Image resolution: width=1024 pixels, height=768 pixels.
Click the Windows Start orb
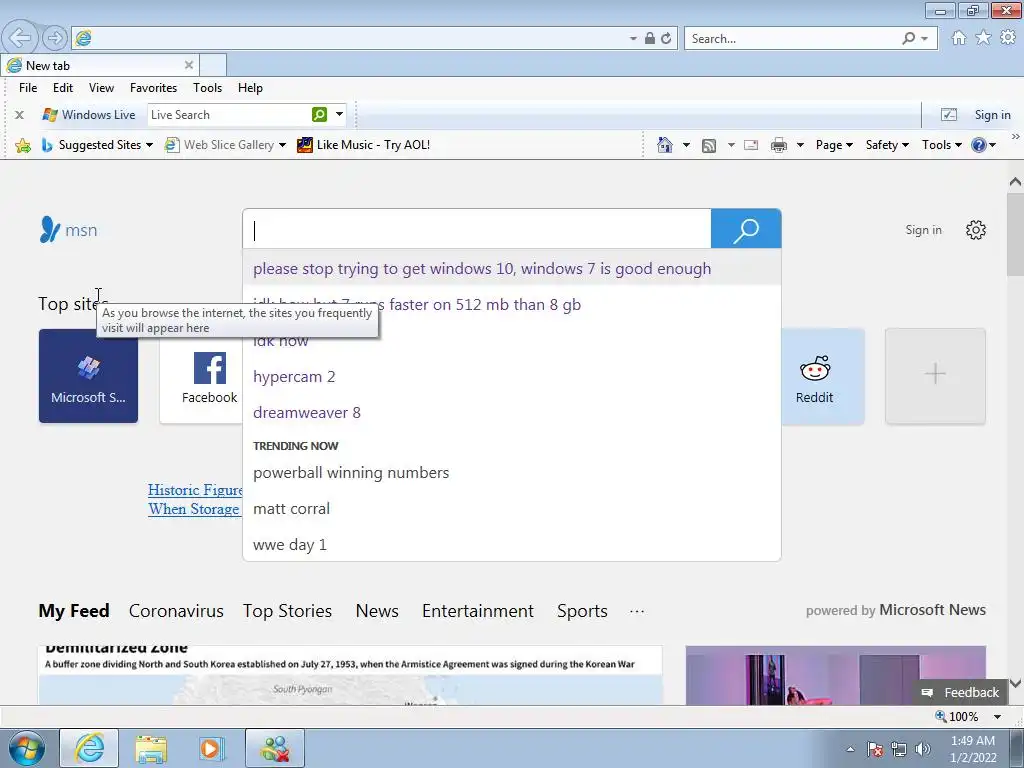tap(27, 748)
